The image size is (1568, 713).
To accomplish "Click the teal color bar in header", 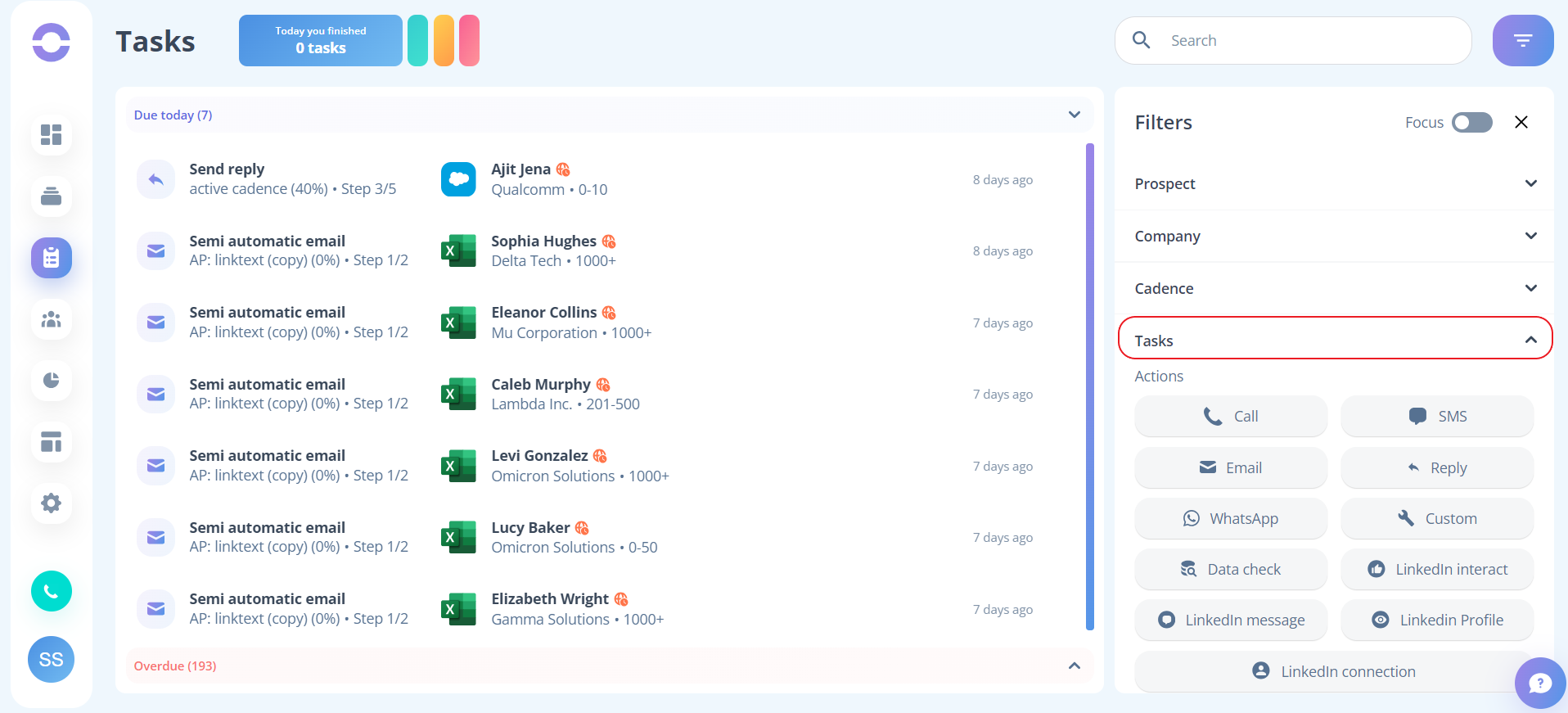I will coord(417,40).
